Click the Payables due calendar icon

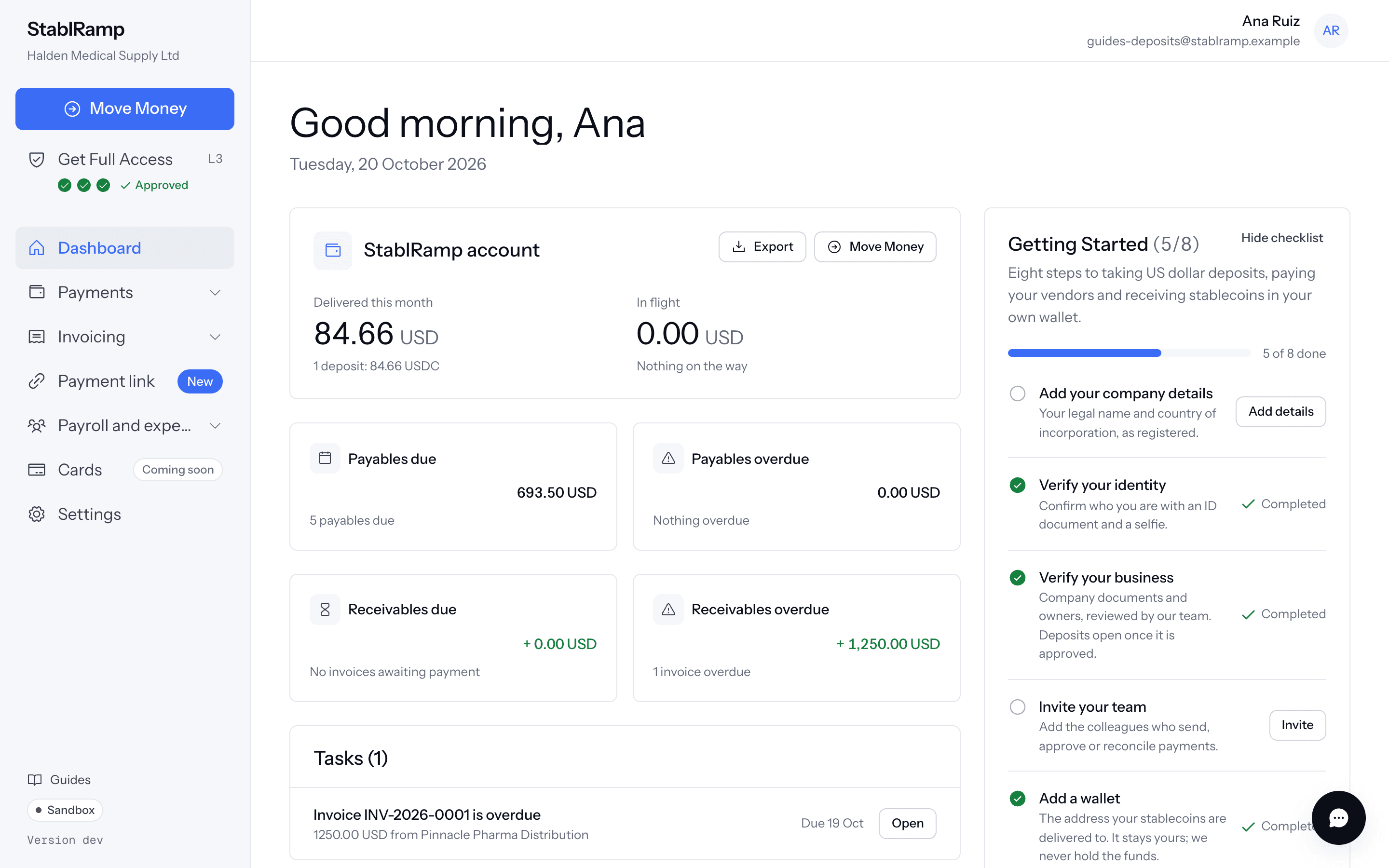pos(325,458)
